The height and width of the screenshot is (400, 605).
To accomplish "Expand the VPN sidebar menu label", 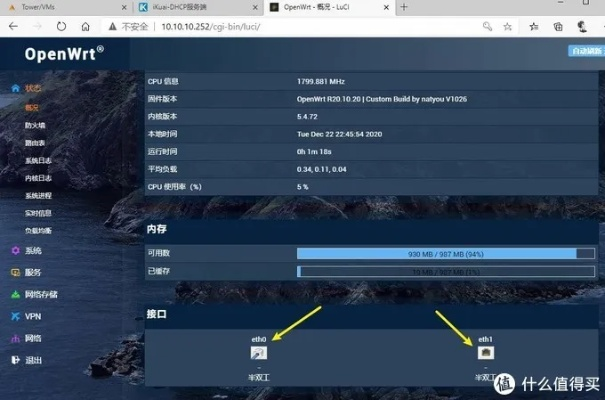I will coord(33,317).
